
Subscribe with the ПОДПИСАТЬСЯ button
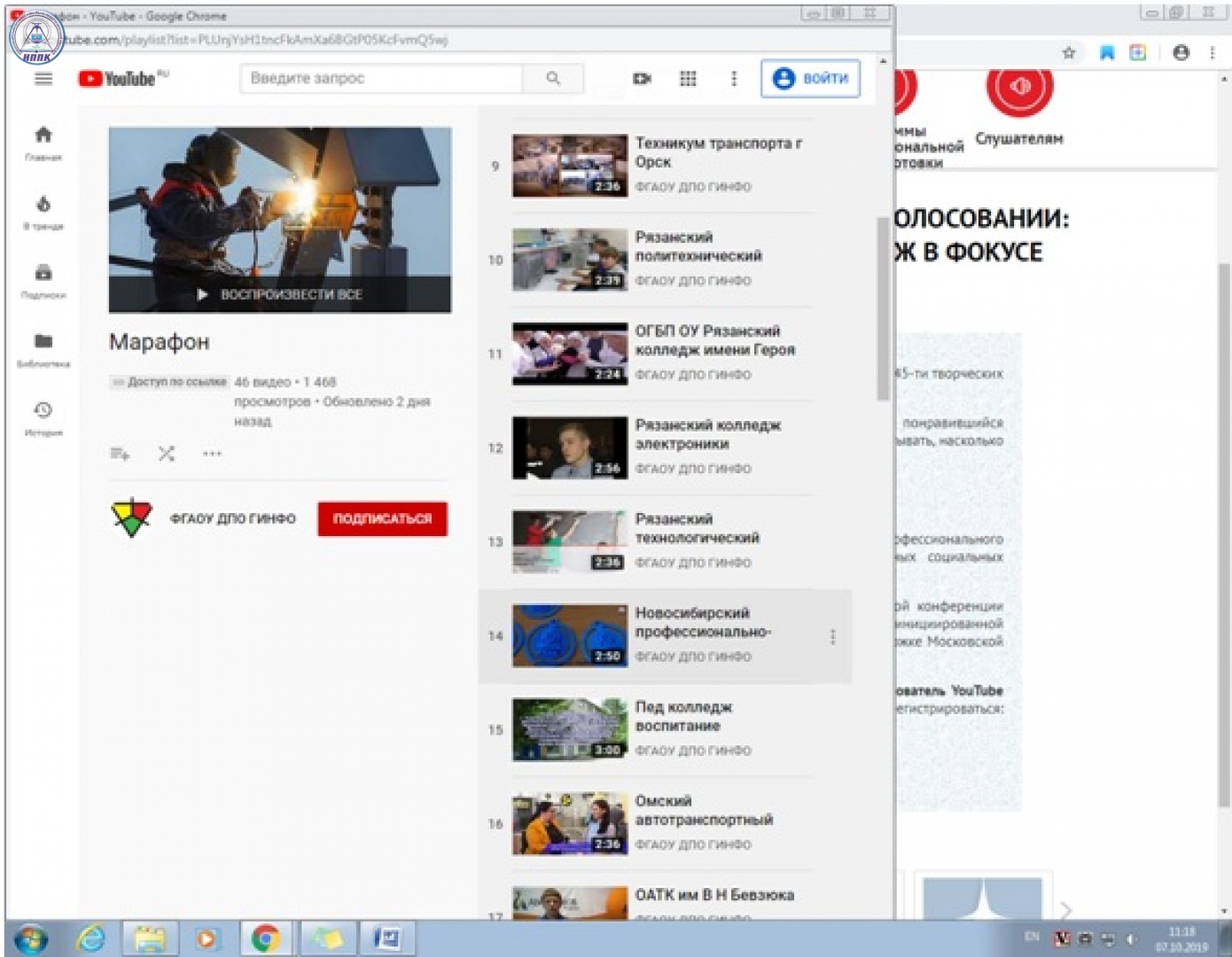[382, 518]
